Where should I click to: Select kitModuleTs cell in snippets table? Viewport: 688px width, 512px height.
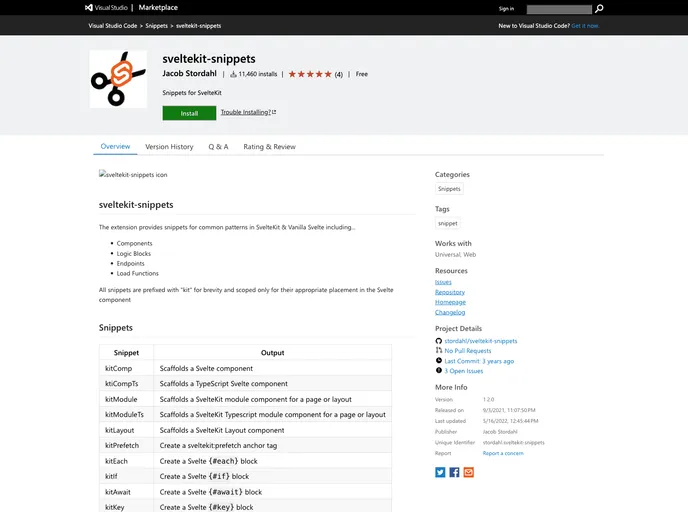[x=126, y=415]
